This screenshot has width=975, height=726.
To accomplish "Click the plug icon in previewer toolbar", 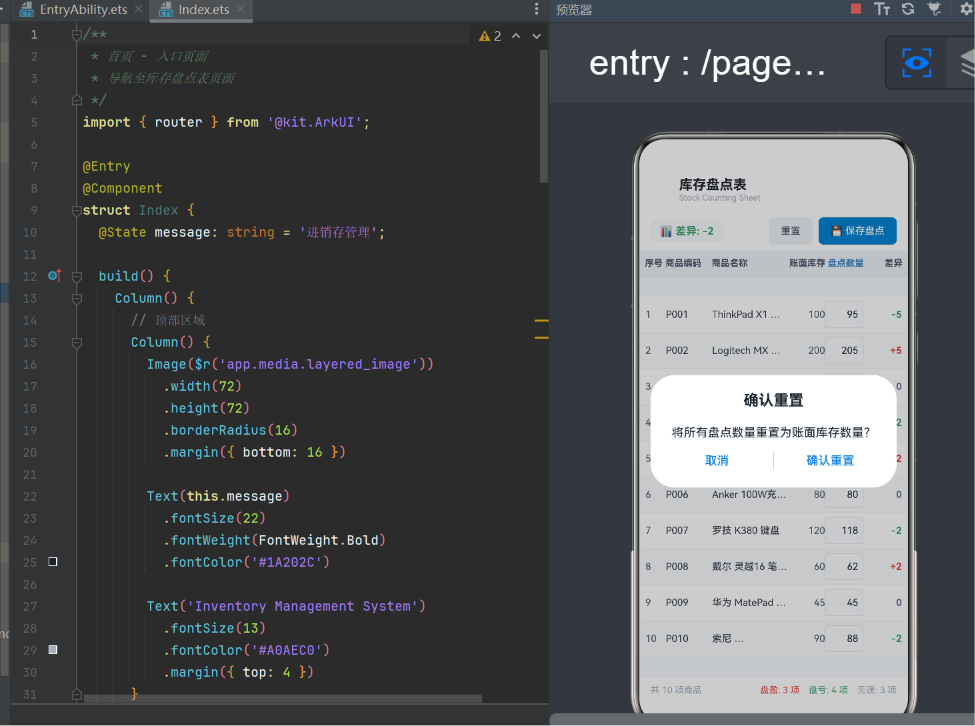I will (x=934, y=9).
